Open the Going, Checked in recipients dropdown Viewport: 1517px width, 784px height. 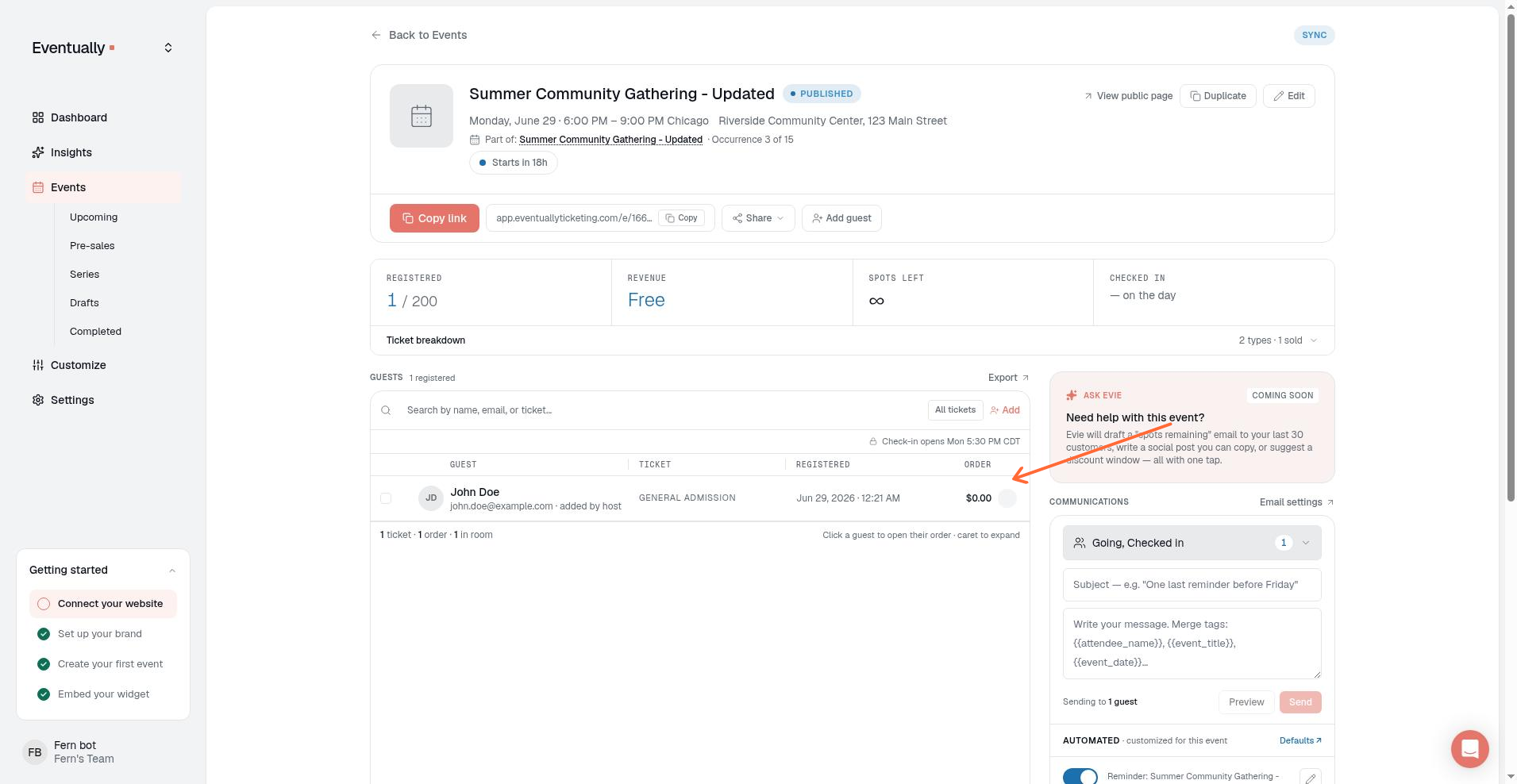(1192, 543)
